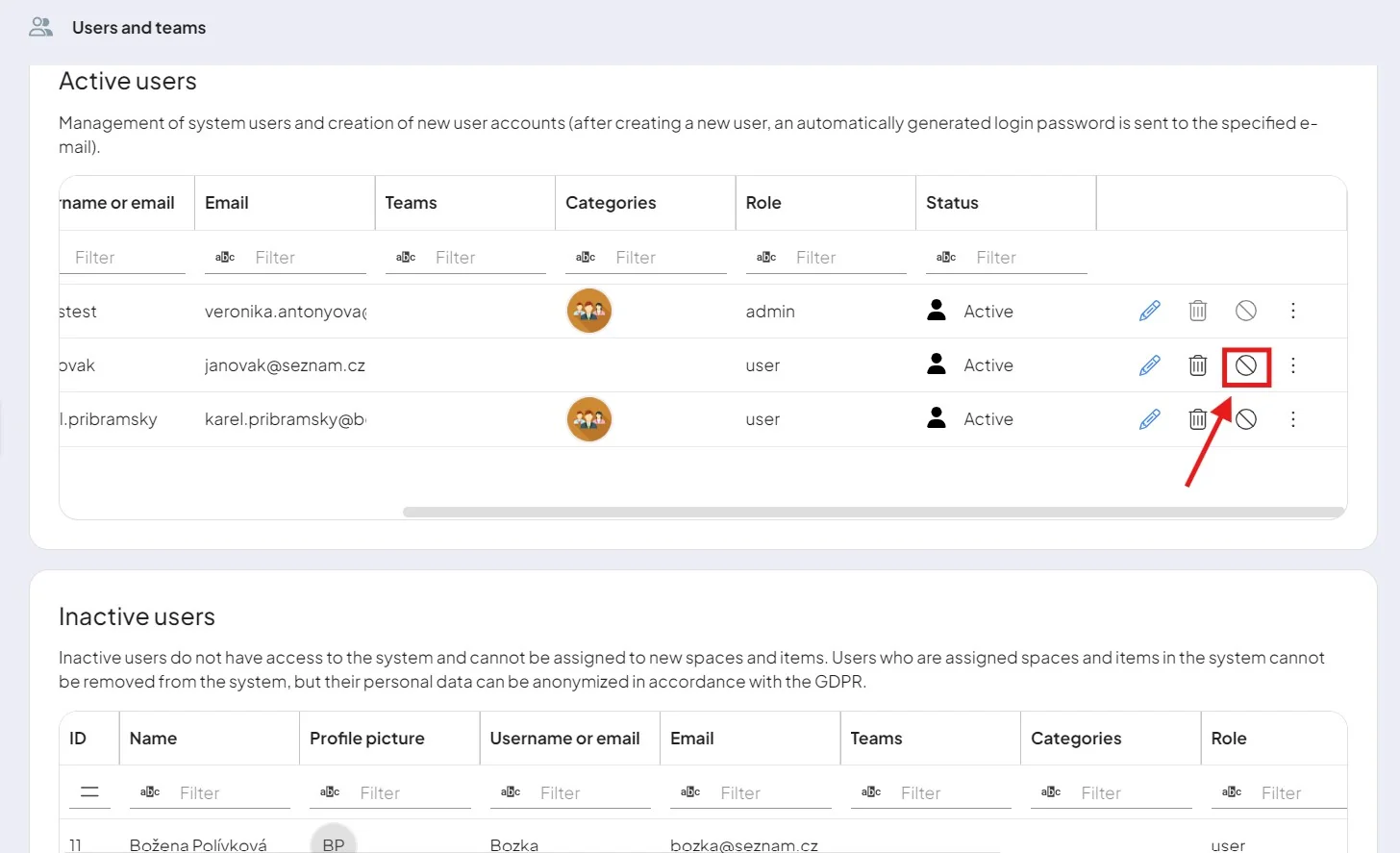The width and height of the screenshot is (1400, 853).
Task: Open Email filter operator in Active users
Action: [225, 257]
